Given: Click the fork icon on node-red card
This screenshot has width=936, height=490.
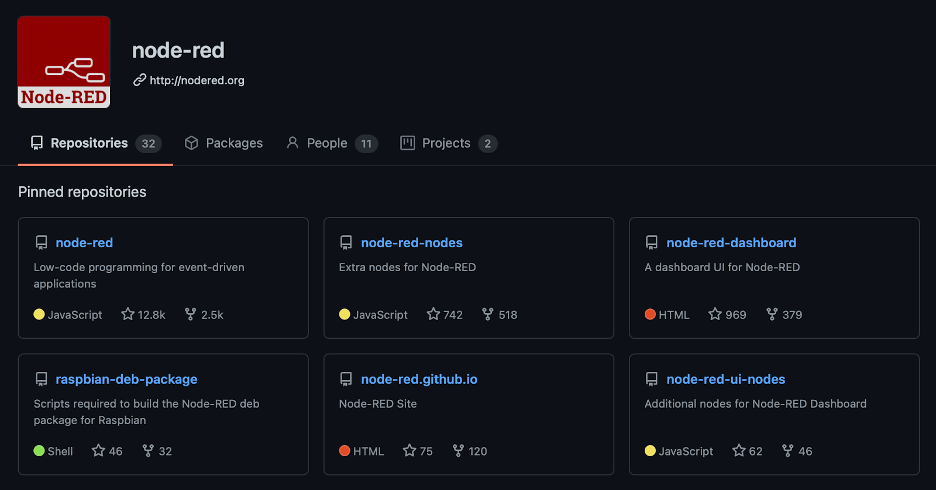Looking at the screenshot, I should pos(190,314).
